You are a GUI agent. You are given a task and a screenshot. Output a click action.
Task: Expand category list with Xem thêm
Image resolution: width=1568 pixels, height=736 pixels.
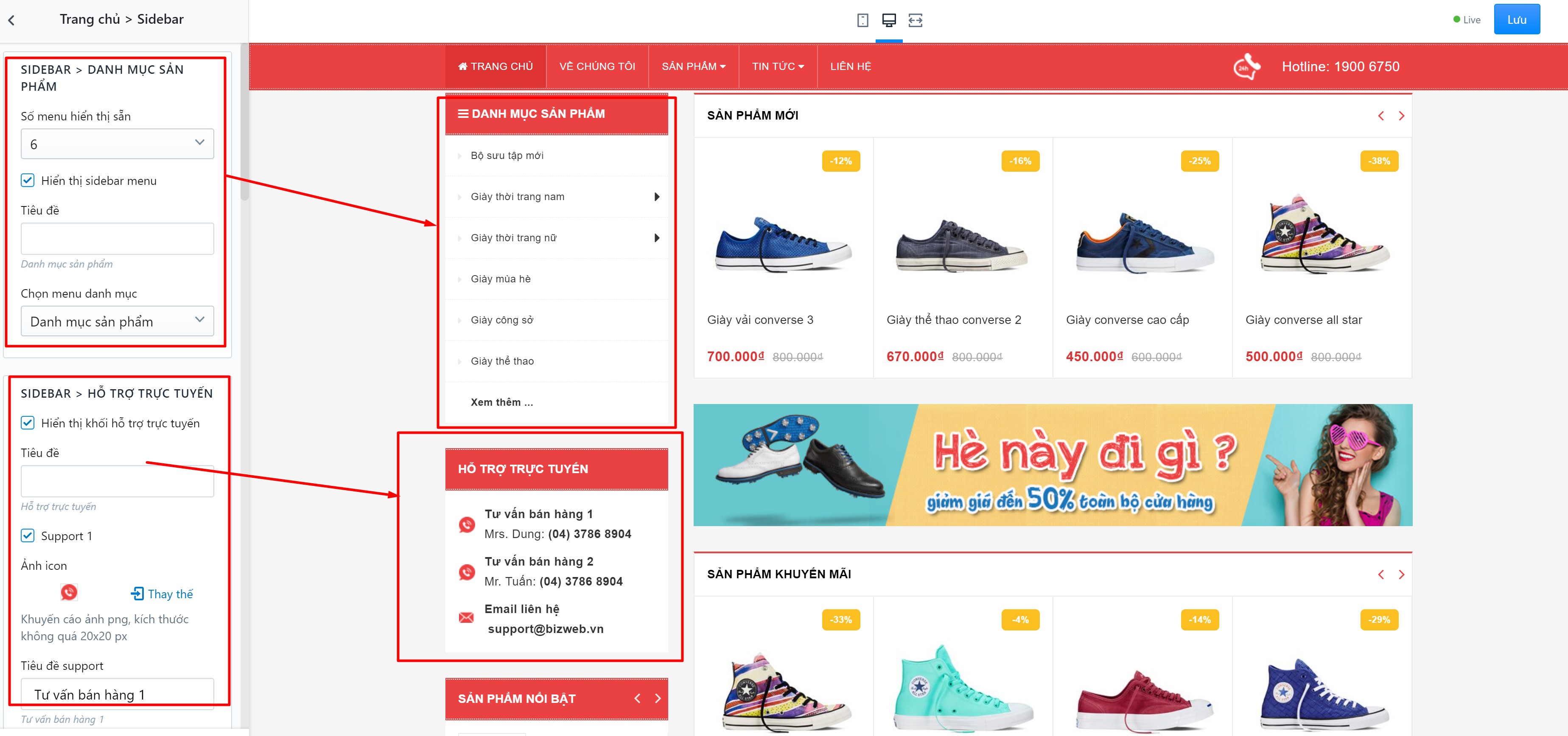coord(501,402)
